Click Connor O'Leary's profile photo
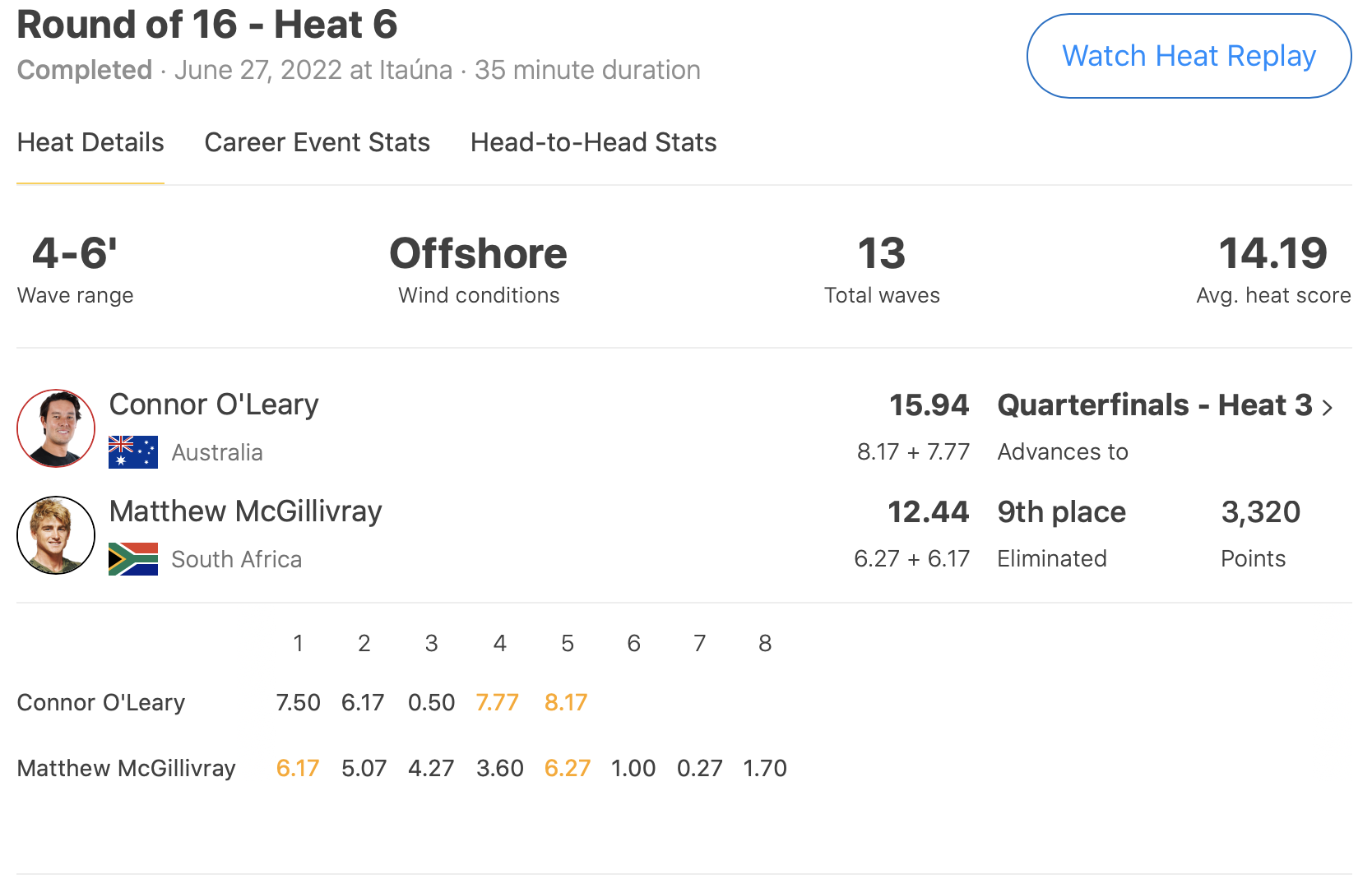The width and height of the screenshot is (1372, 888). 56,428
